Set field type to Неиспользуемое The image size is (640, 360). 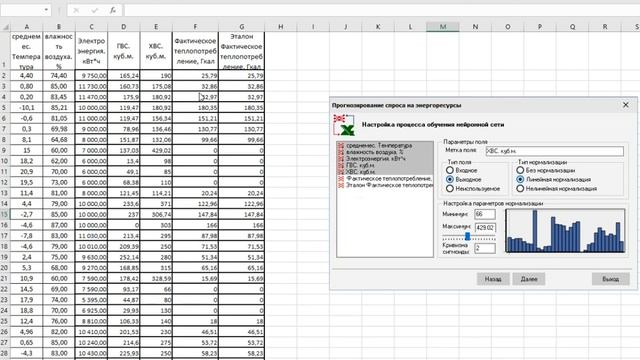tap(450, 189)
